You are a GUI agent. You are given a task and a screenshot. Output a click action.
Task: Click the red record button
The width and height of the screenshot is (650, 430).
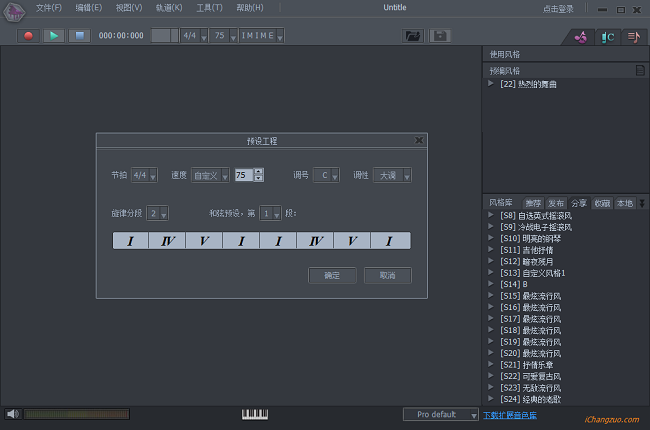click(x=28, y=36)
